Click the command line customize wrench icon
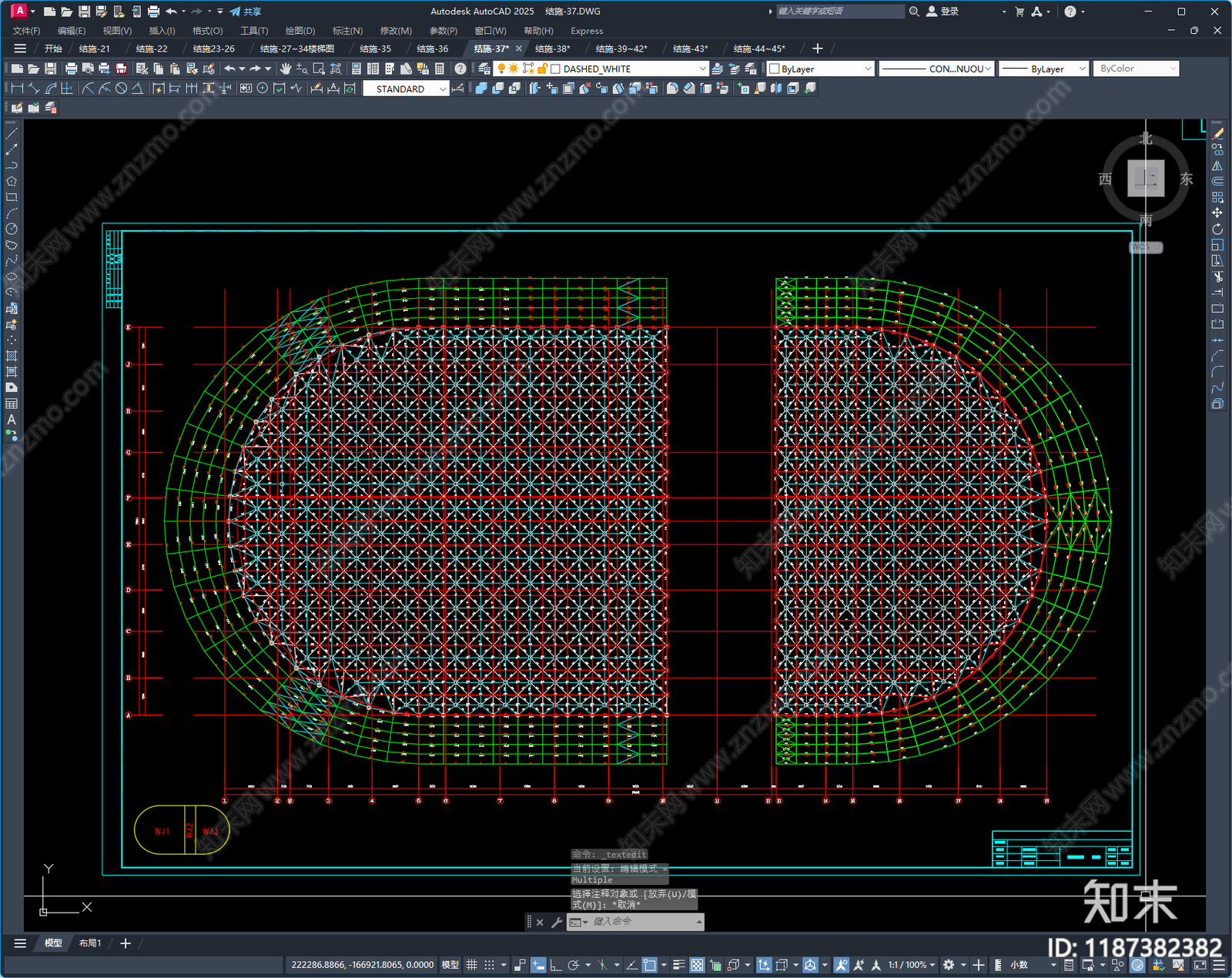Image resolution: width=1232 pixels, height=978 pixels. click(x=557, y=922)
